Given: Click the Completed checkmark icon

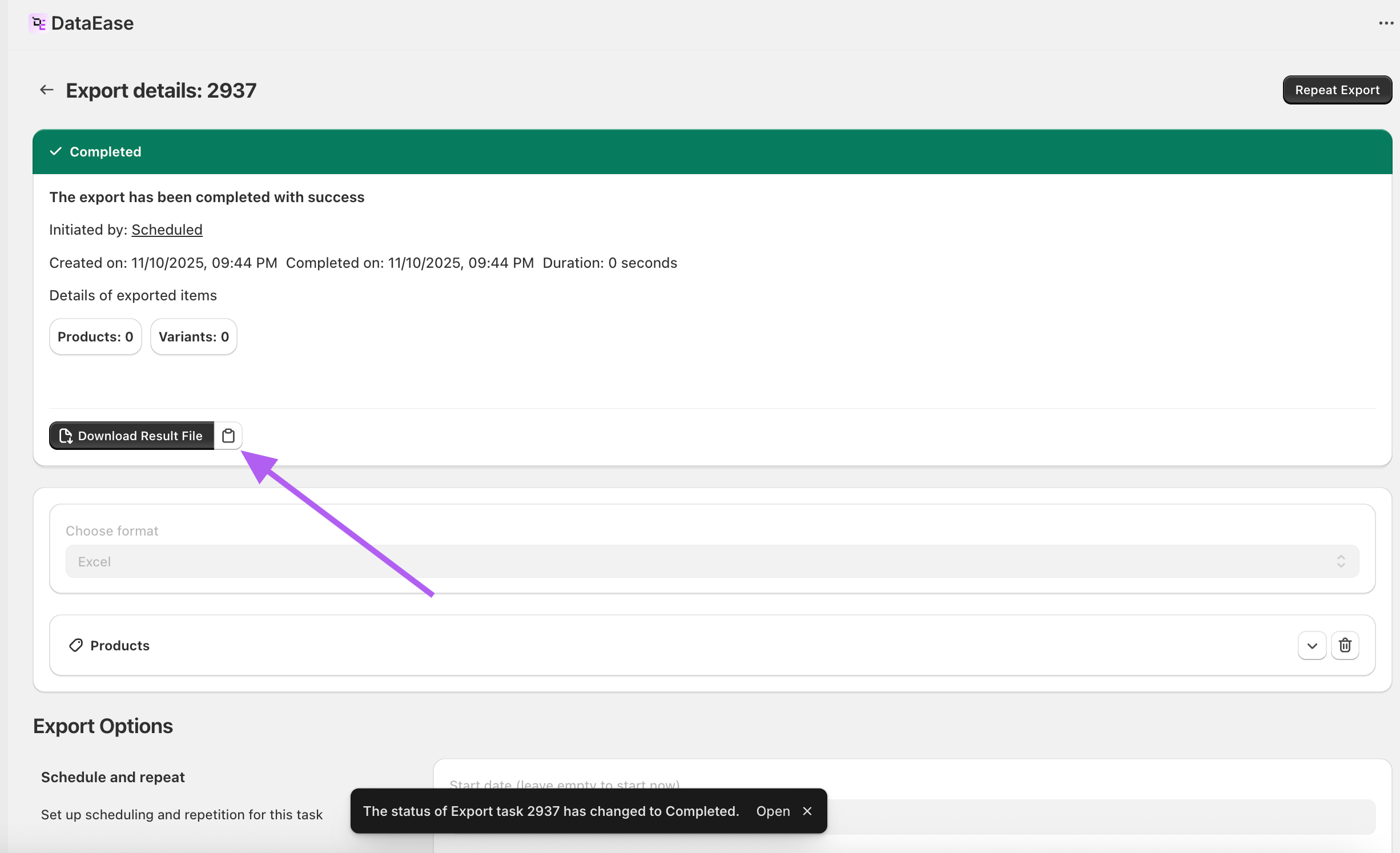Looking at the screenshot, I should pos(55,151).
